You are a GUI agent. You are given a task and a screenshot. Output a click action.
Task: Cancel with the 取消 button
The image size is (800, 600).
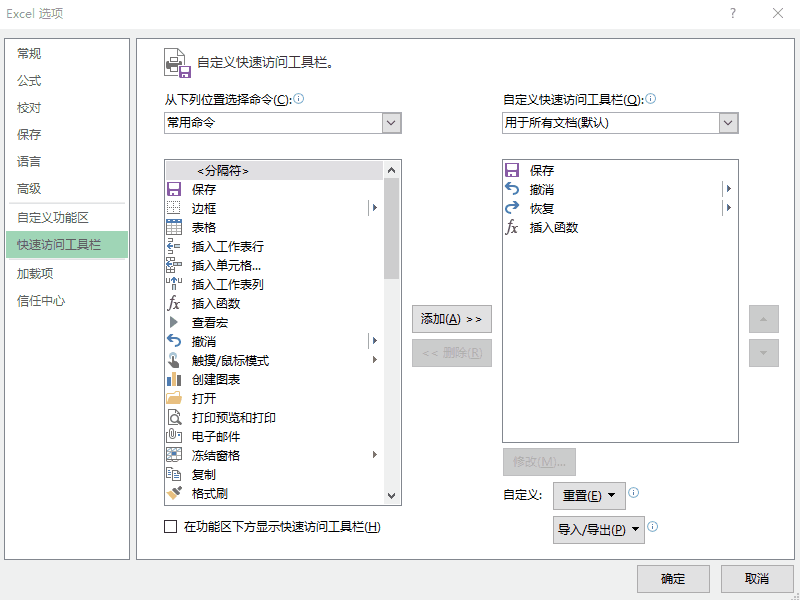[x=757, y=579]
